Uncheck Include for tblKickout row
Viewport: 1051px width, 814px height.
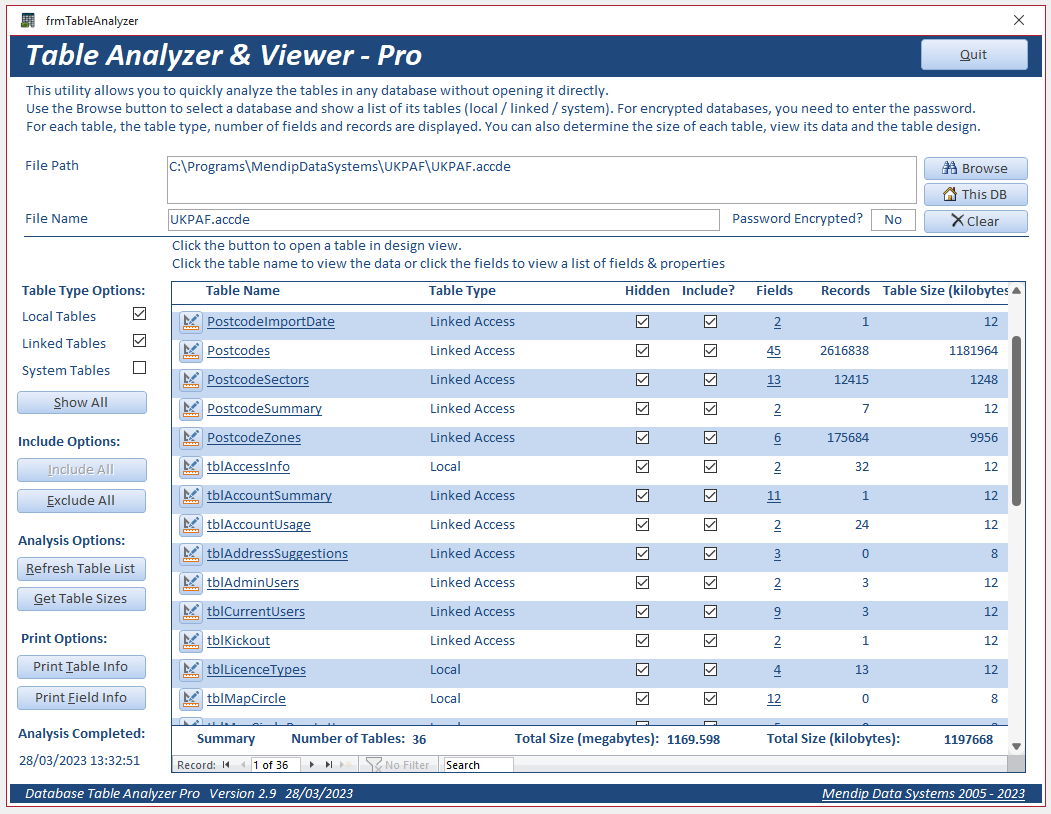(x=710, y=640)
